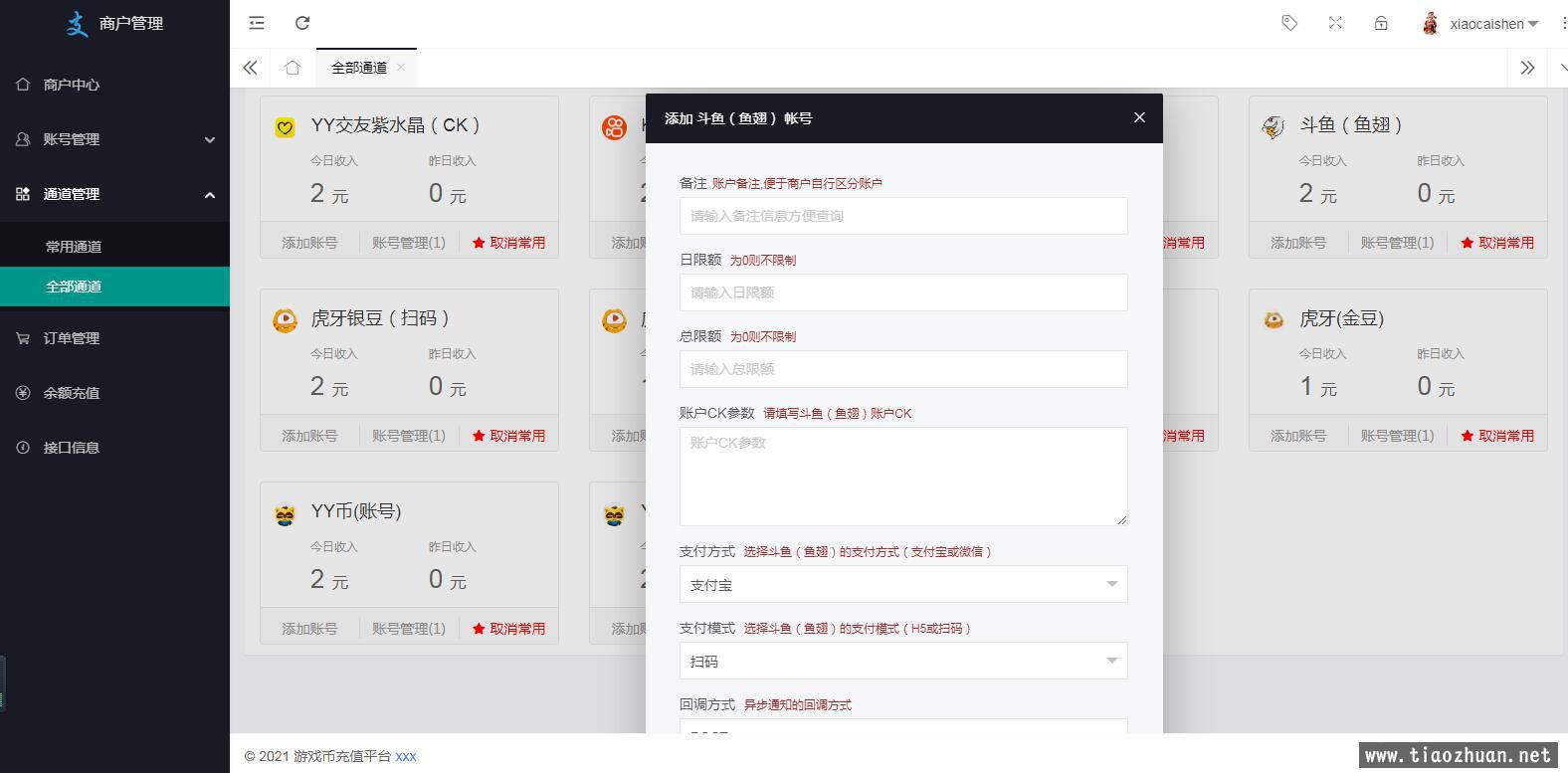The width and height of the screenshot is (1568, 773).
Task: Select 常用通道 in the sidebar
Action: [74, 247]
